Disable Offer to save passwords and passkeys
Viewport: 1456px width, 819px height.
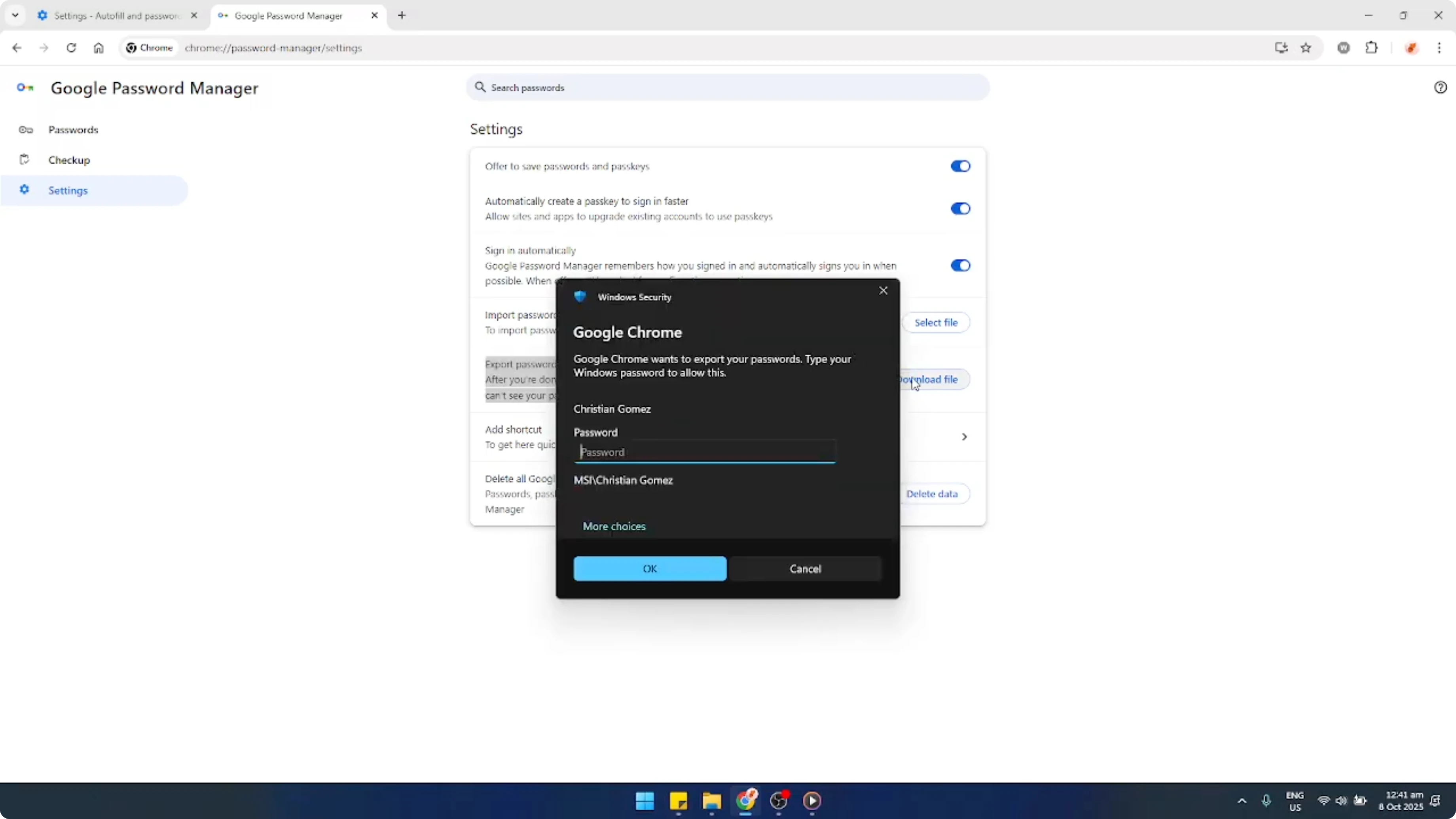coord(960,166)
